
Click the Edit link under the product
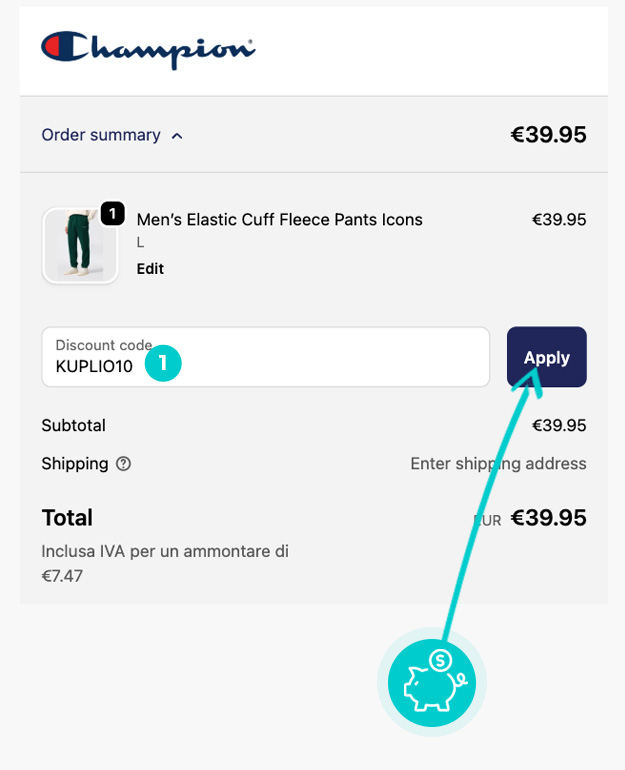[x=150, y=269]
